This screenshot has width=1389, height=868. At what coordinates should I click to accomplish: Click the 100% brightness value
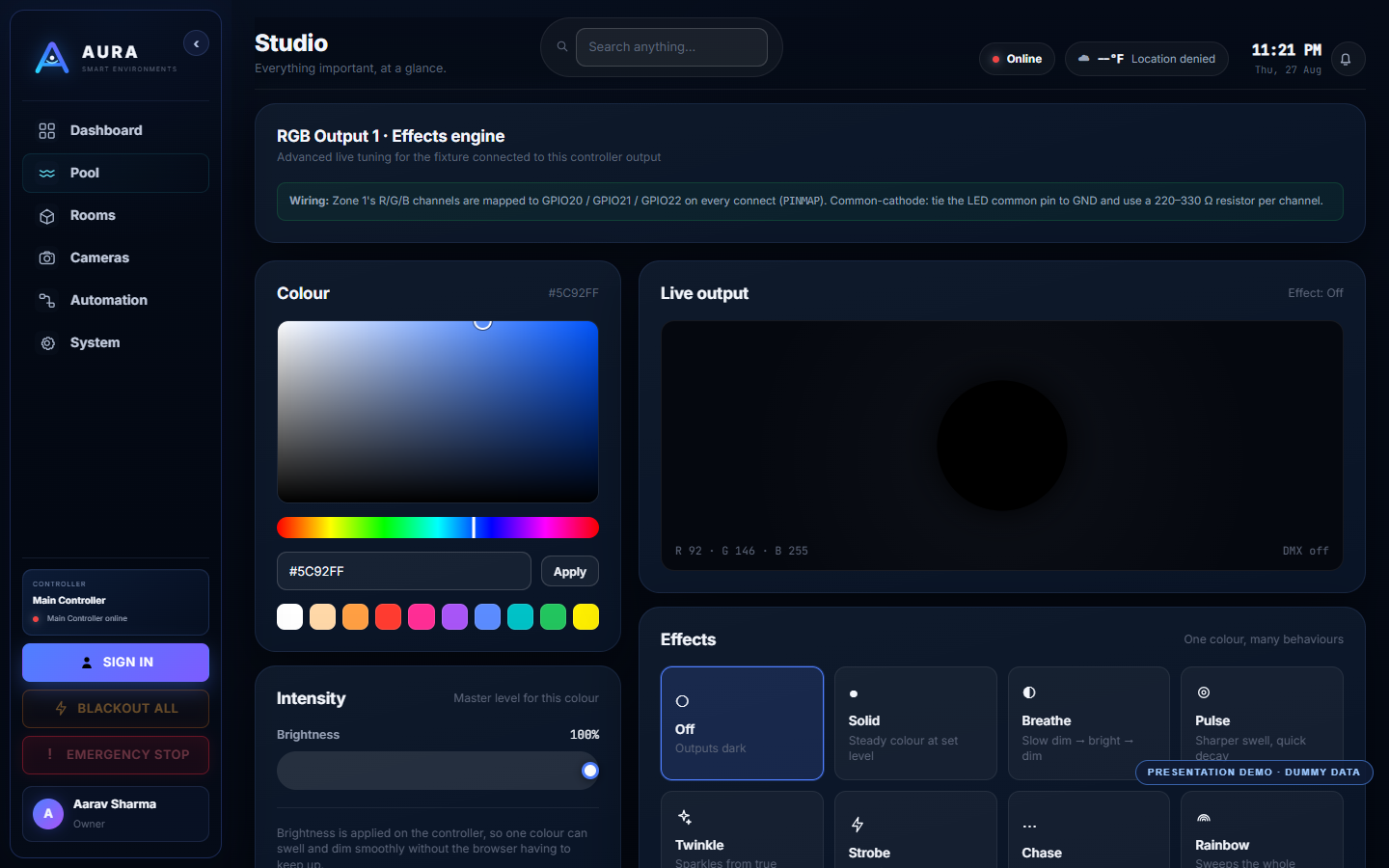(585, 735)
